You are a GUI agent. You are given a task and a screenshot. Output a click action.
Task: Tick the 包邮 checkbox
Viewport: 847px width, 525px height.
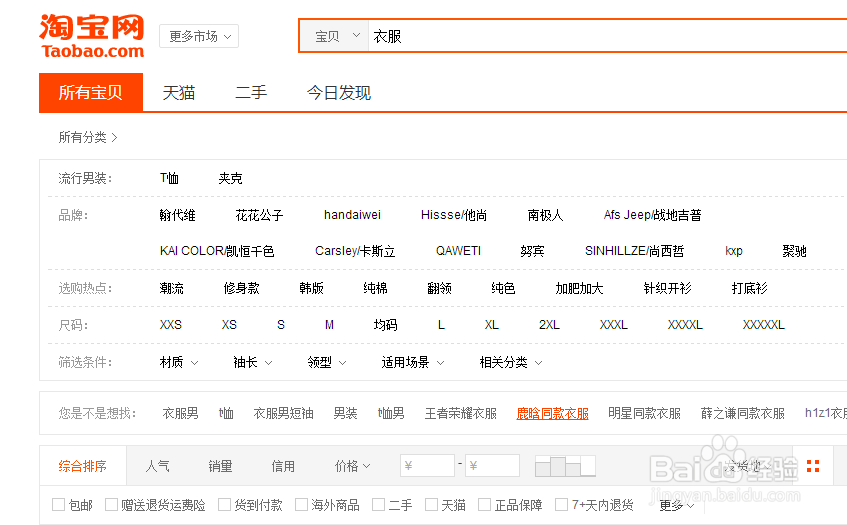[58, 504]
